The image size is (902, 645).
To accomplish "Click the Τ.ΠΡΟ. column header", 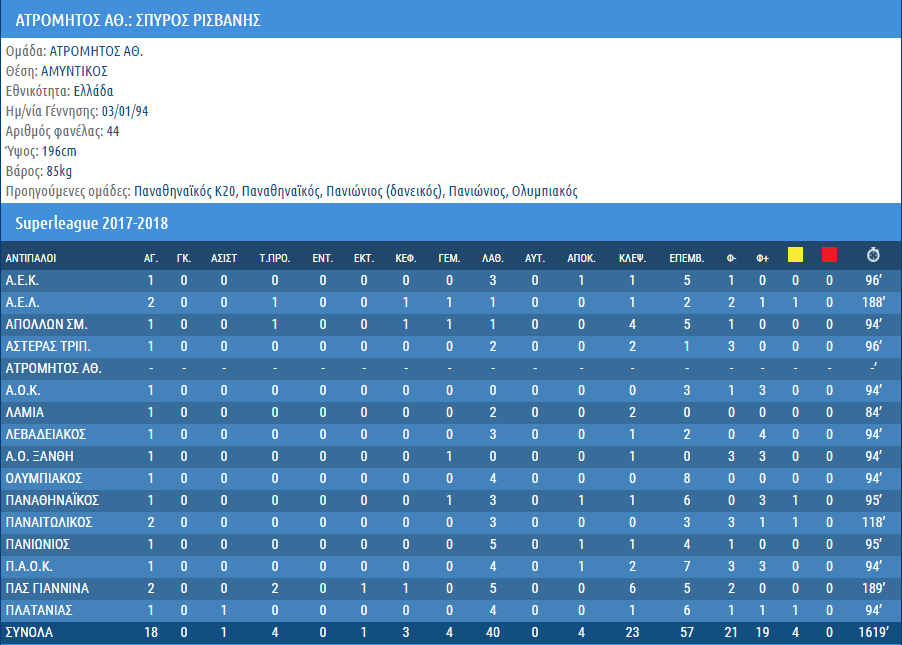I will click(274, 258).
